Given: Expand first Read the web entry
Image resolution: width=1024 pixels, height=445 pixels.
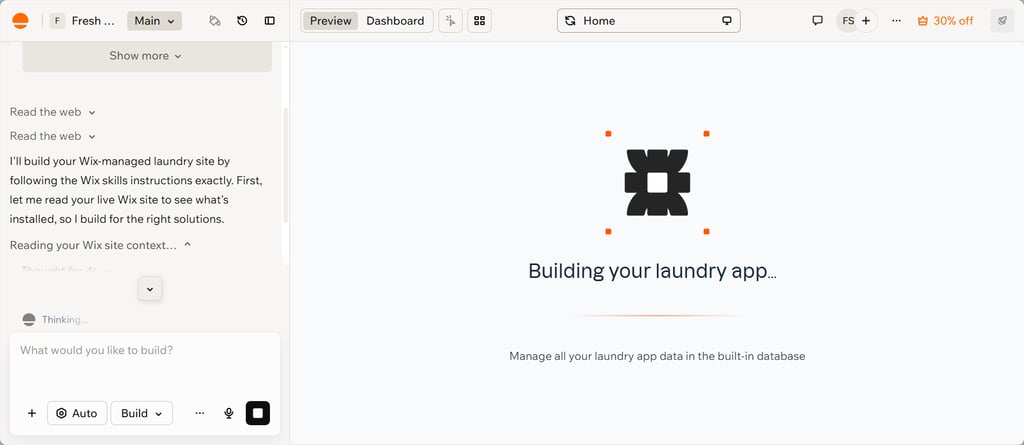Looking at the screenshot, I should click(x=53, y=112).
